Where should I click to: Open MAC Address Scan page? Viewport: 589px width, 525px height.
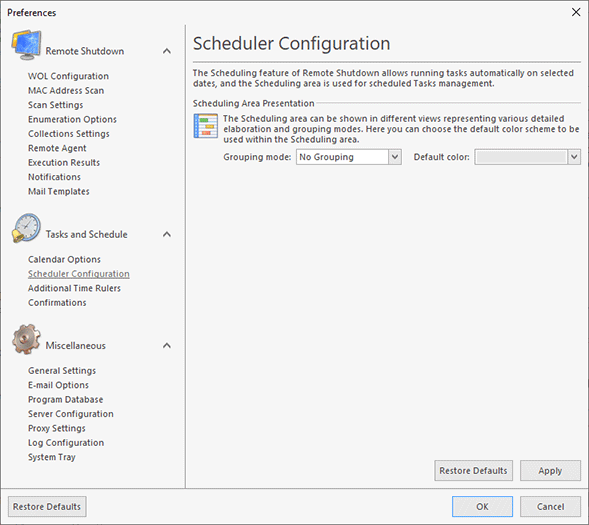click(x=66, y=91)
